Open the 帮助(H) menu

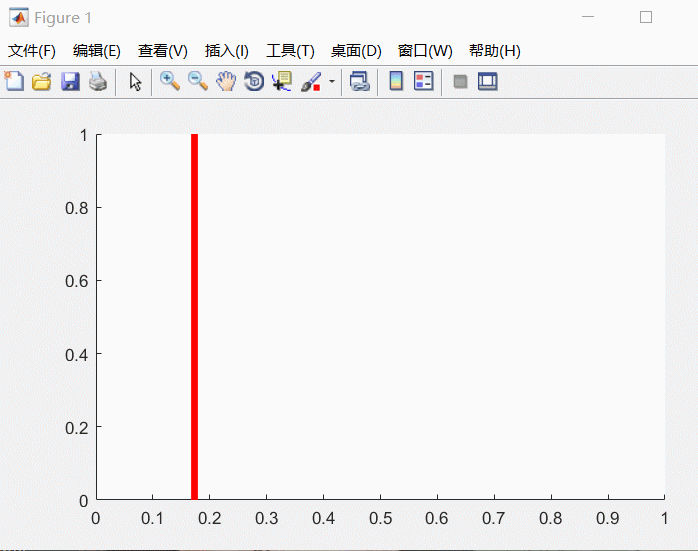[x=495, y=51]
